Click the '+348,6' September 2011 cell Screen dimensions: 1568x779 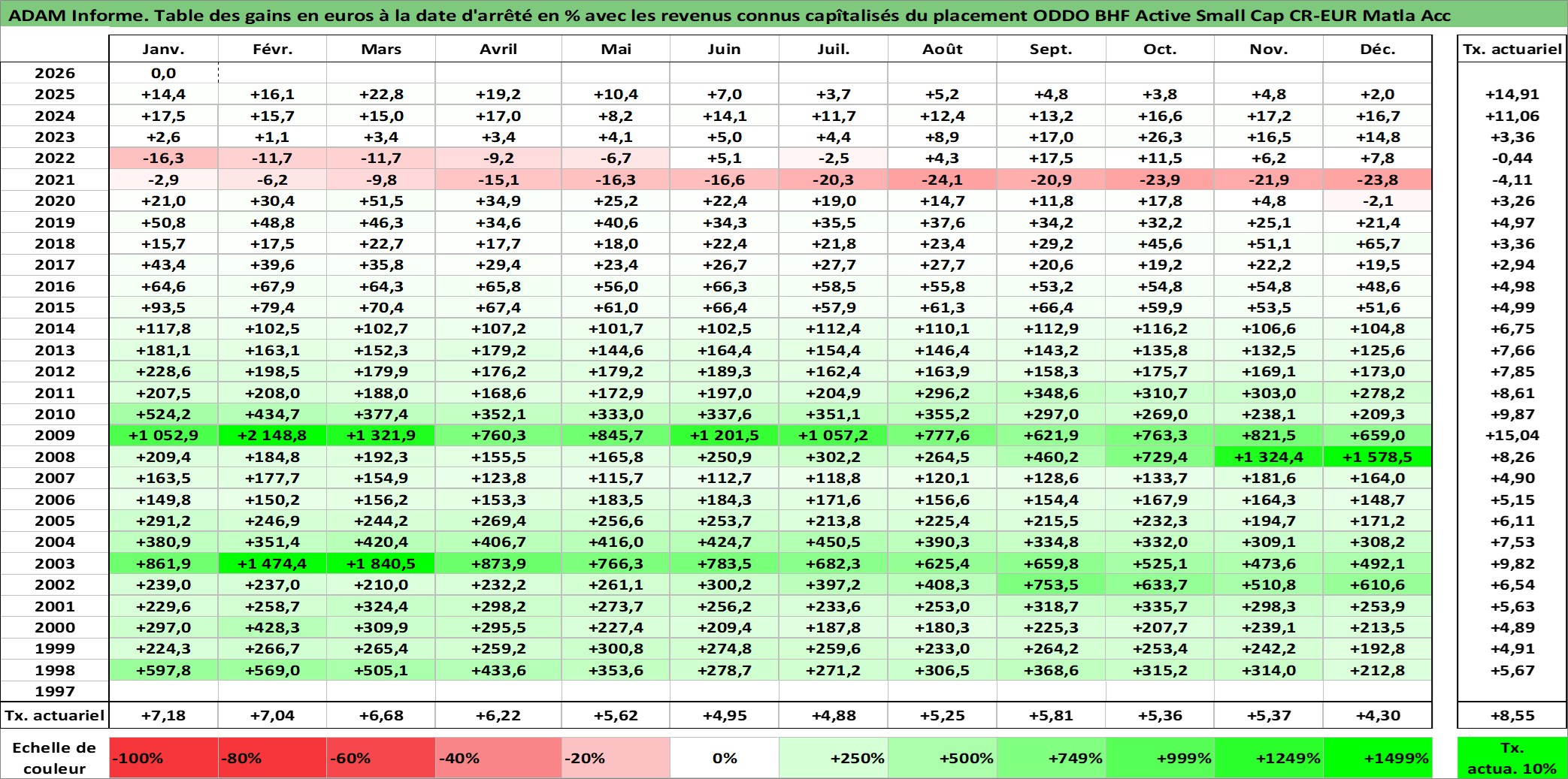click(1051, 393)
